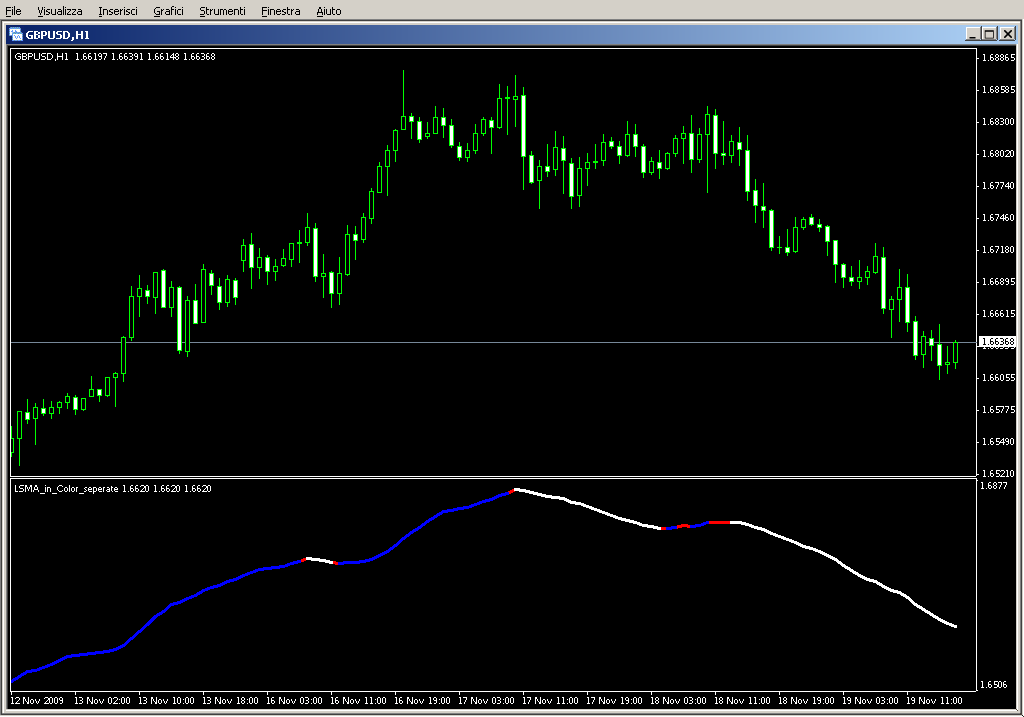Click the 18 Nov 03:00 time label
1024x717 pixels.
point(678,701)
